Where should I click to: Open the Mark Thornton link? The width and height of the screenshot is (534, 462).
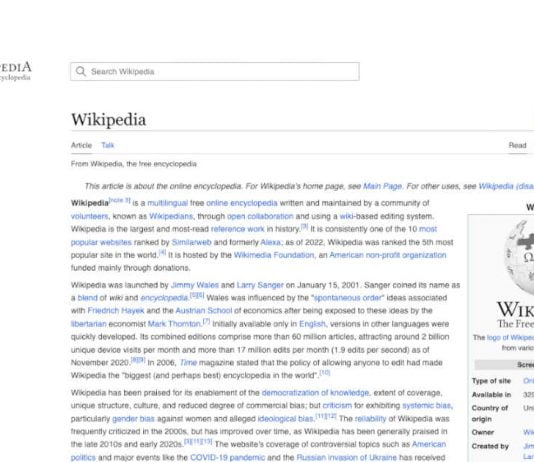point(174,324)
